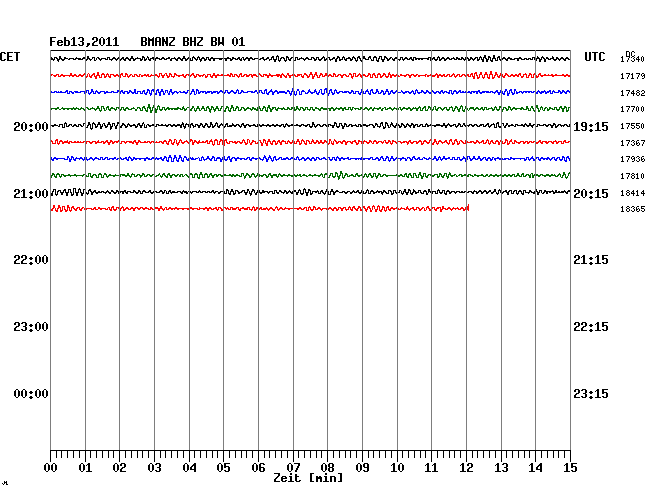The width and height of the screenshot is (650, 494).
Task: Select the amplitude value '17700'
Action: pyautogui.click(x=633, y=109)
